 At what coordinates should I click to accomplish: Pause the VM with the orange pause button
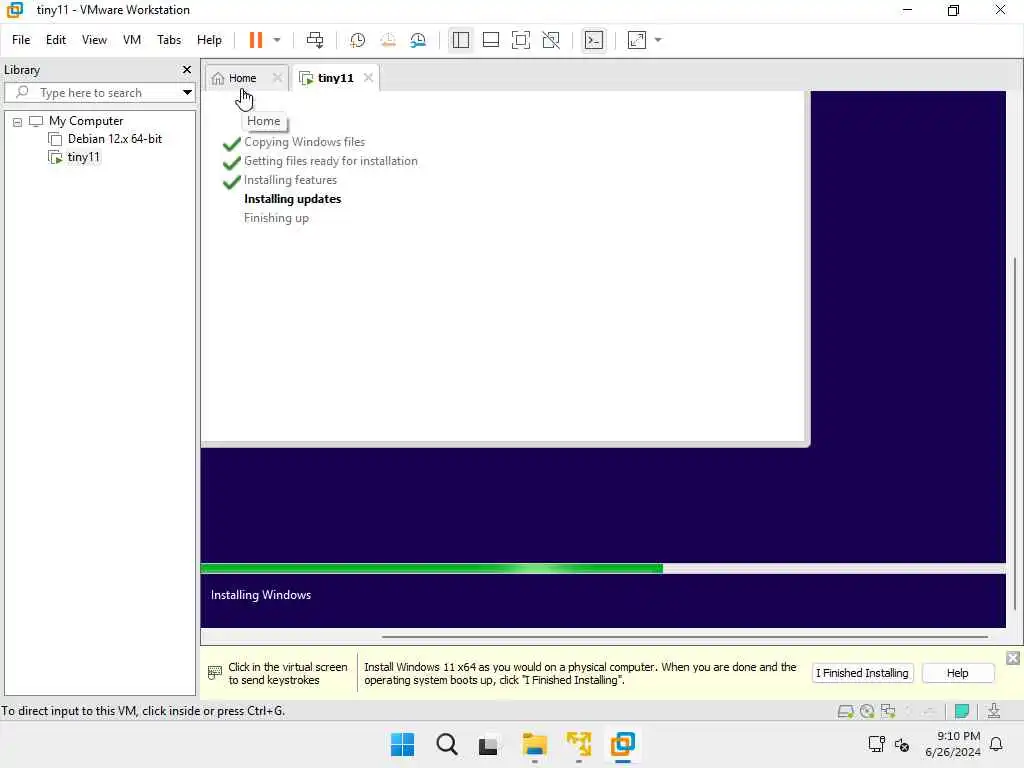[x=255, y=40]
